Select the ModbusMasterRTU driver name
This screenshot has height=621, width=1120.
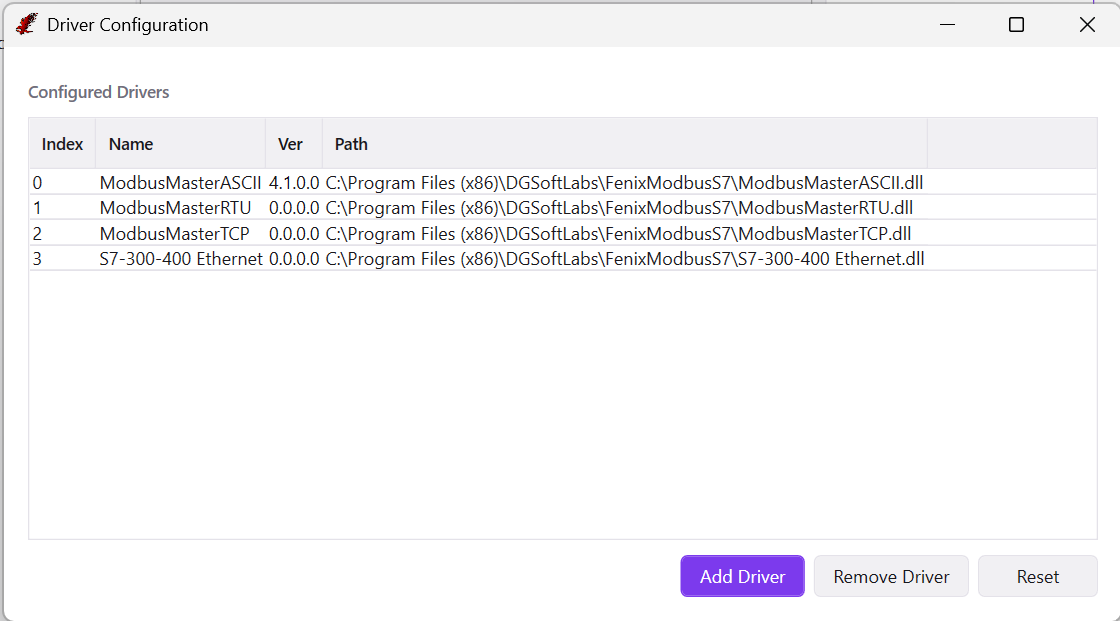[x=175, y=208]
